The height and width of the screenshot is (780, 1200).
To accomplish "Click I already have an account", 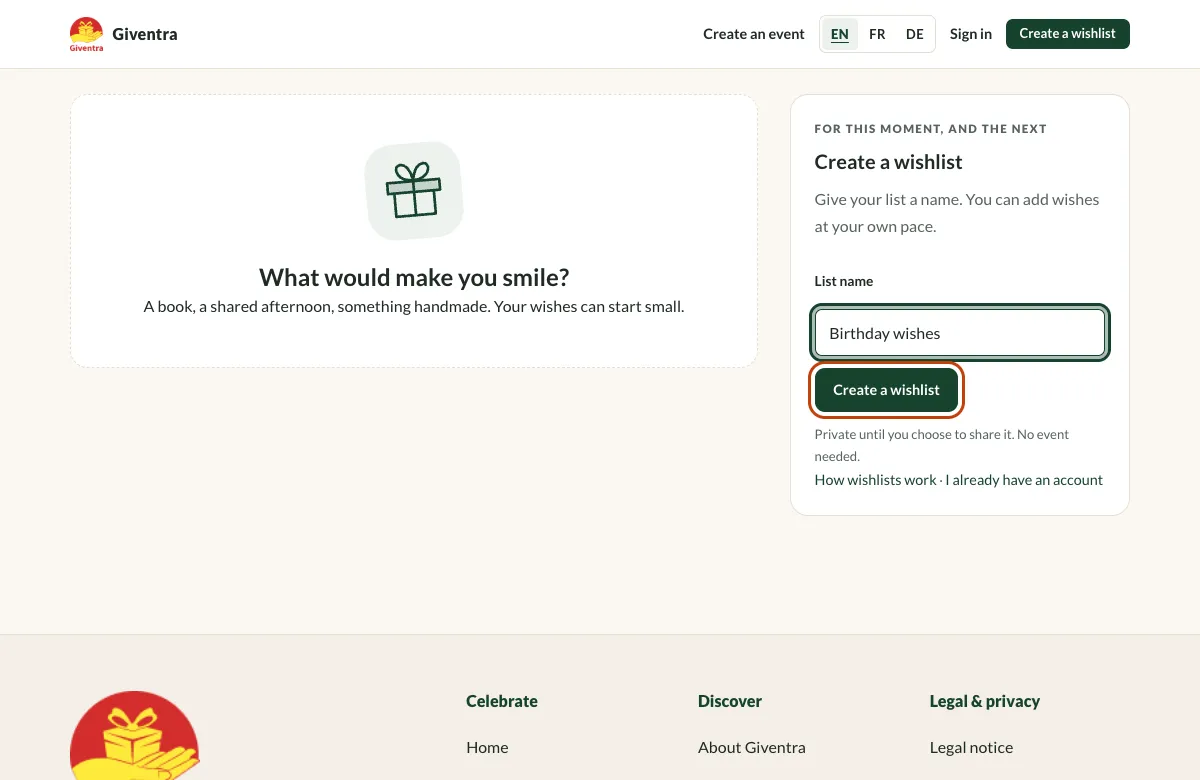I will click(1024, 480).
